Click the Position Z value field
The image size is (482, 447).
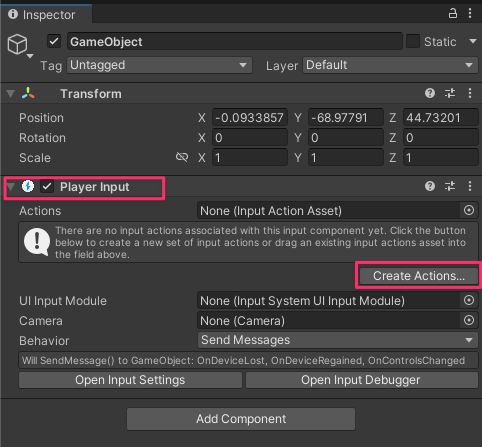coord(441,117)
